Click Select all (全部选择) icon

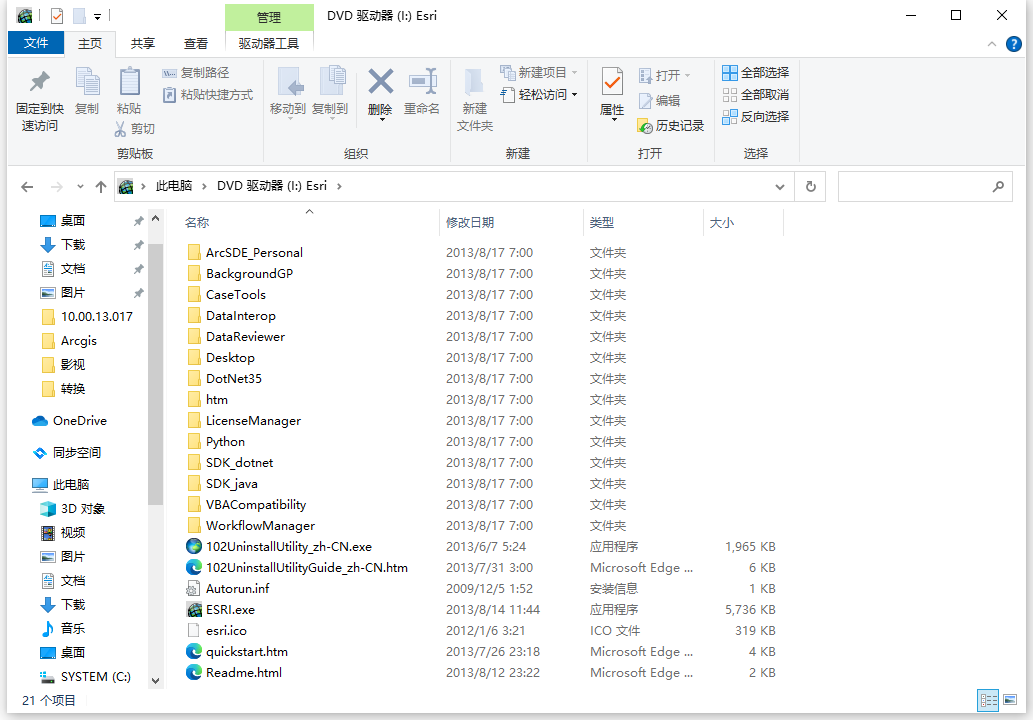(x=729, y=72)
